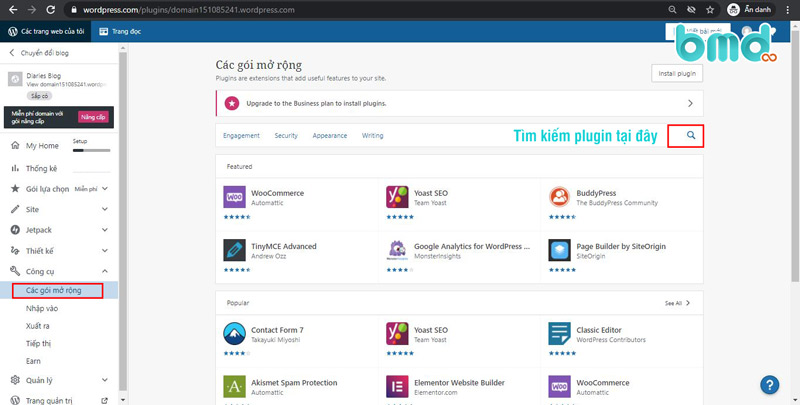800x405 pixels.
Task: Select Xuất ra in the sidebar
Action: coord(38,326)
